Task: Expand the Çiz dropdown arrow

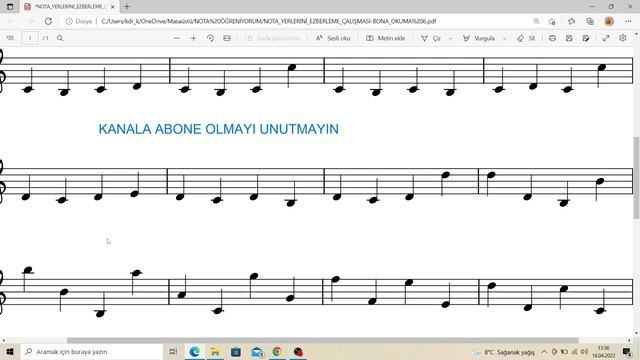Action: [x=450, y=38]
